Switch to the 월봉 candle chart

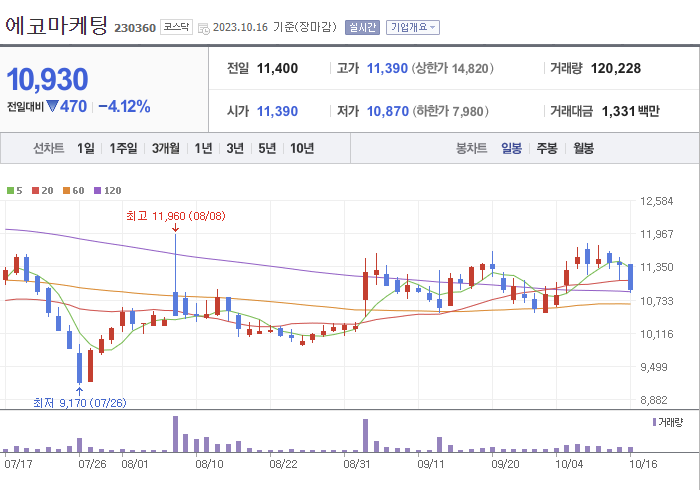point(583,148)
